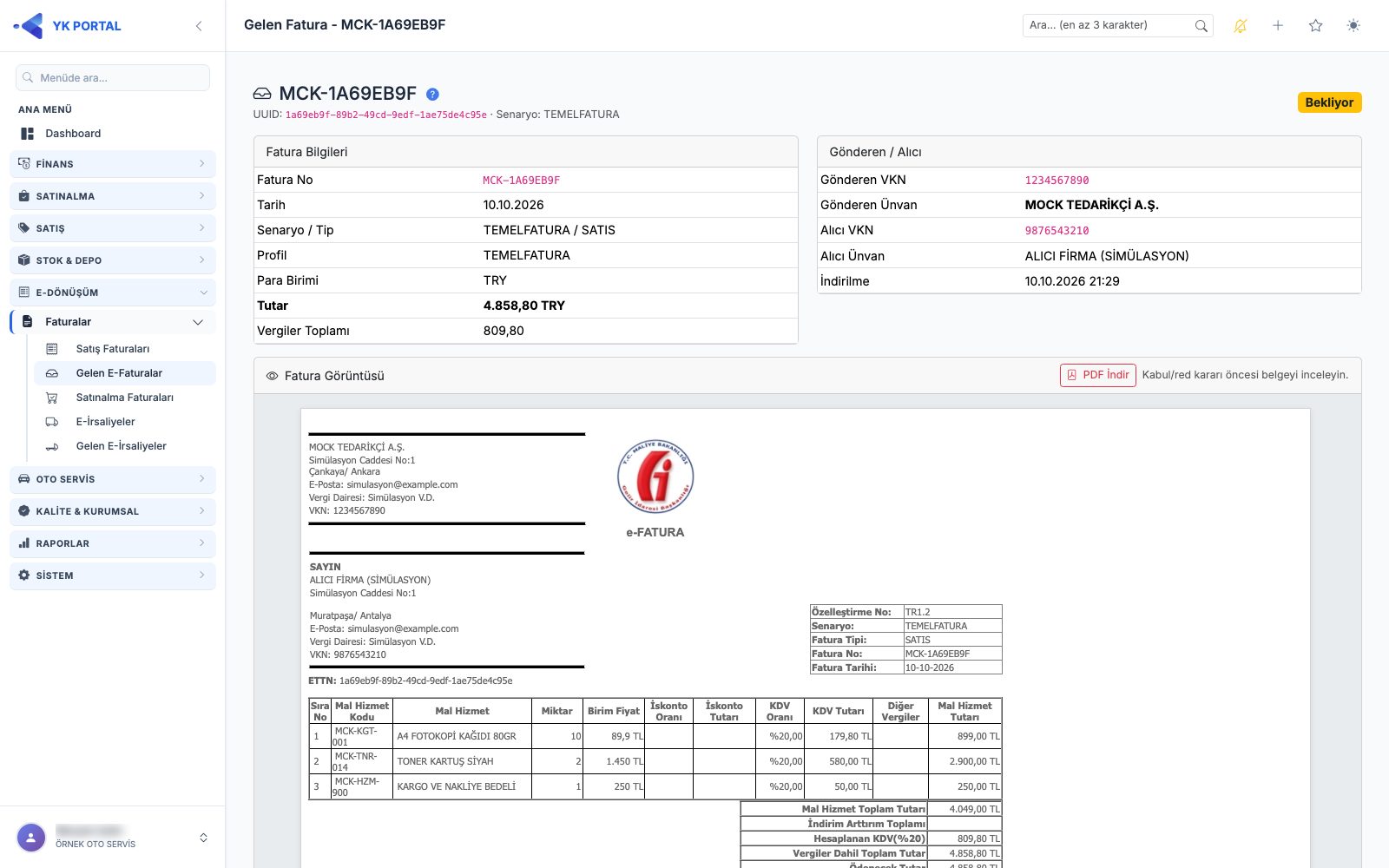Click the Alıcı VKN 9876543210
This screenshot has height=868, width=1389.
[x=1057, y=231]
